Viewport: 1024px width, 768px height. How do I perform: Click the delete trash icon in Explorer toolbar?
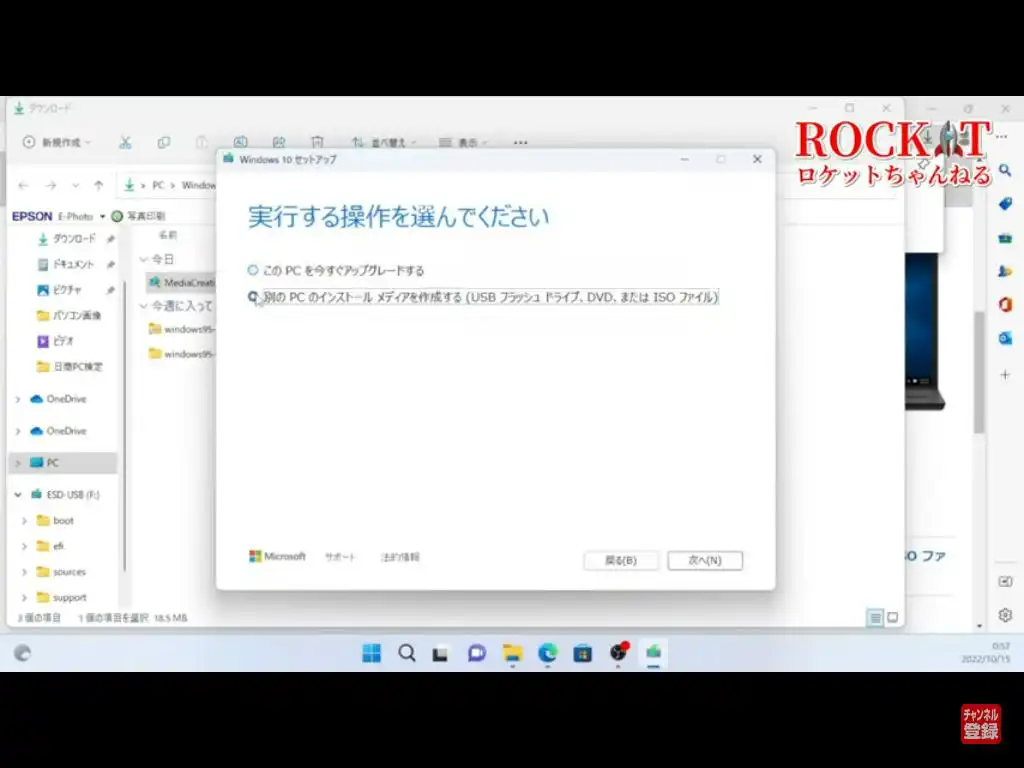317,142
